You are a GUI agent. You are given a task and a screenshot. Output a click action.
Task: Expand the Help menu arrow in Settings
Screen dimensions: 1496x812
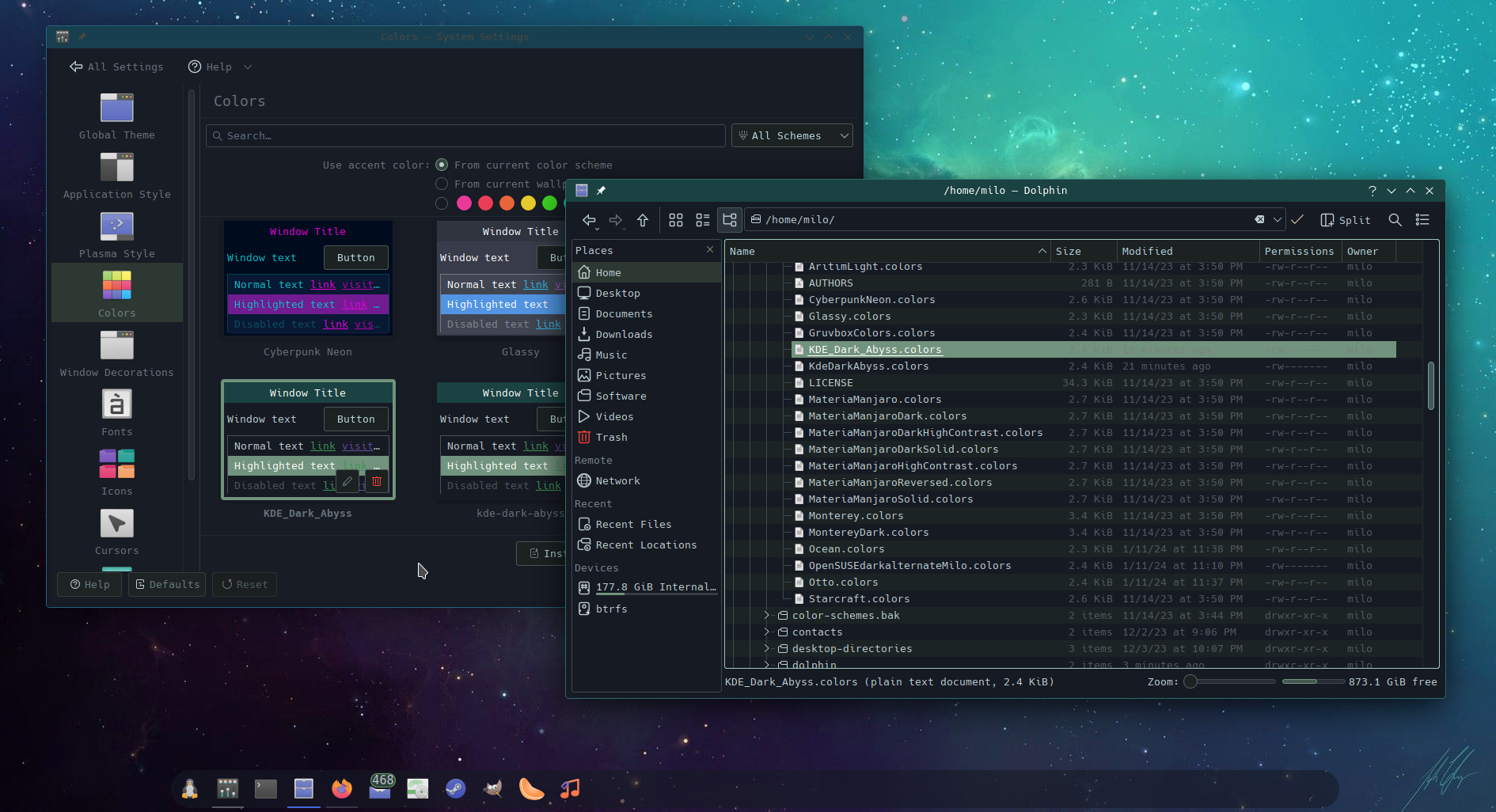(248, 67)
